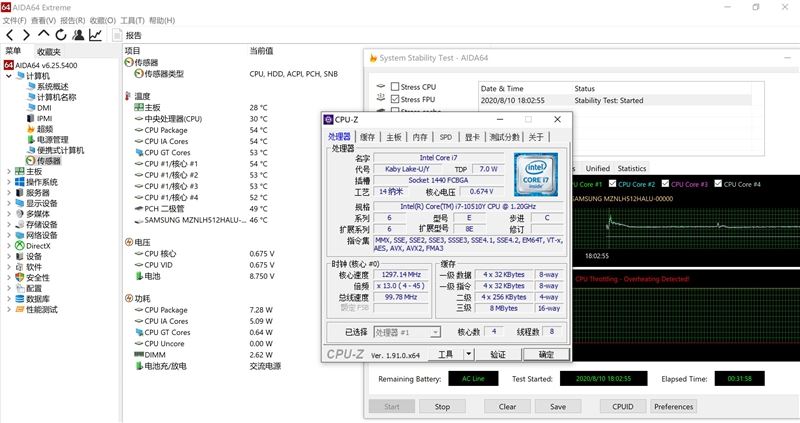Select the 传感器 sensor tree icon

(x=30, y=161)
